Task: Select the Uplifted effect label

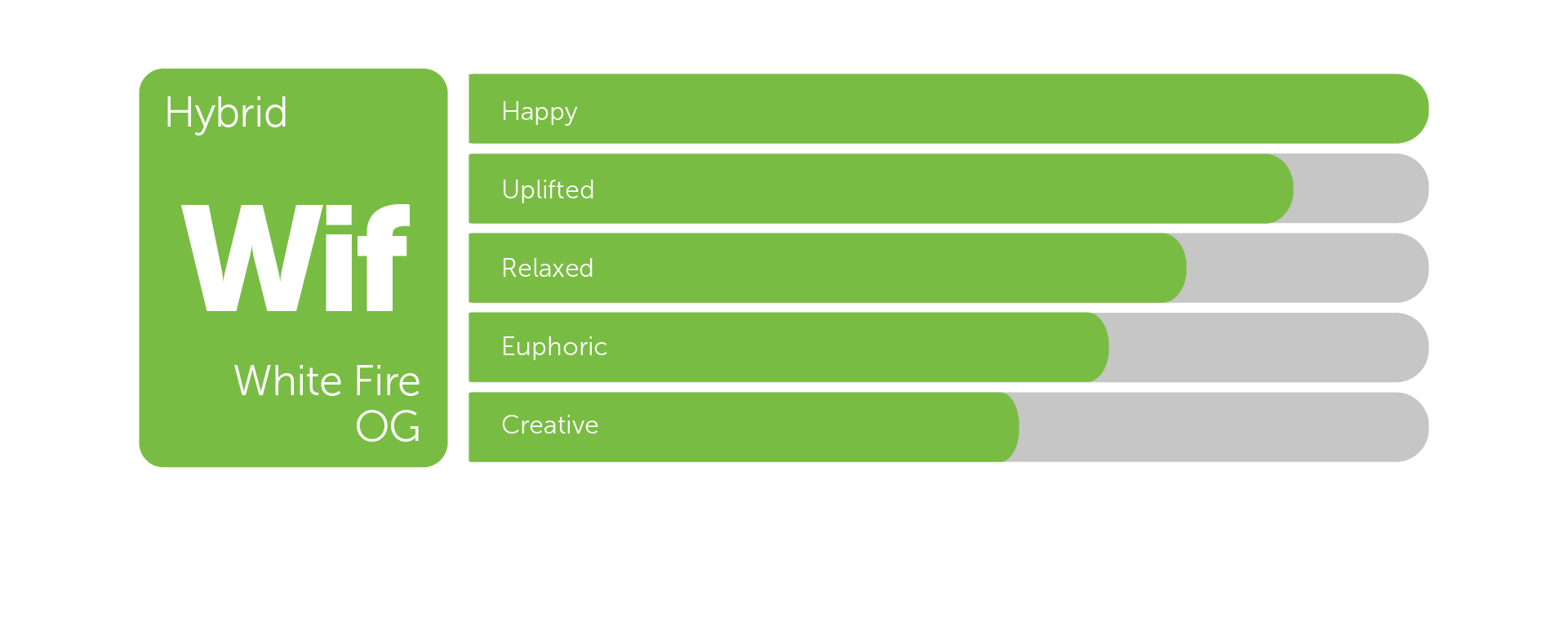Action: [x=548, y=189]
